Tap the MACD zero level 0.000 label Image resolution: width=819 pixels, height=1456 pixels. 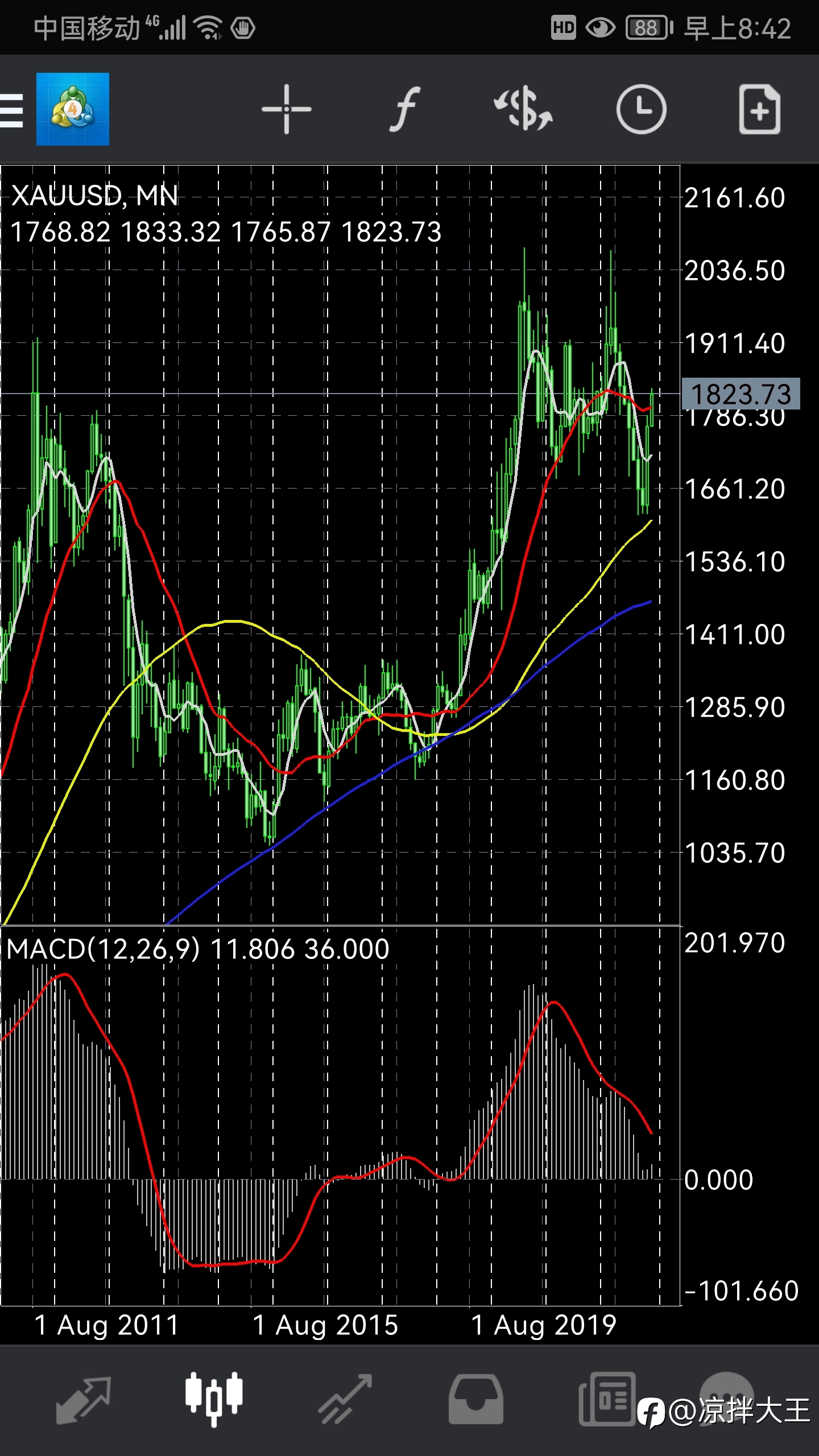click(x=718, y=1180)
